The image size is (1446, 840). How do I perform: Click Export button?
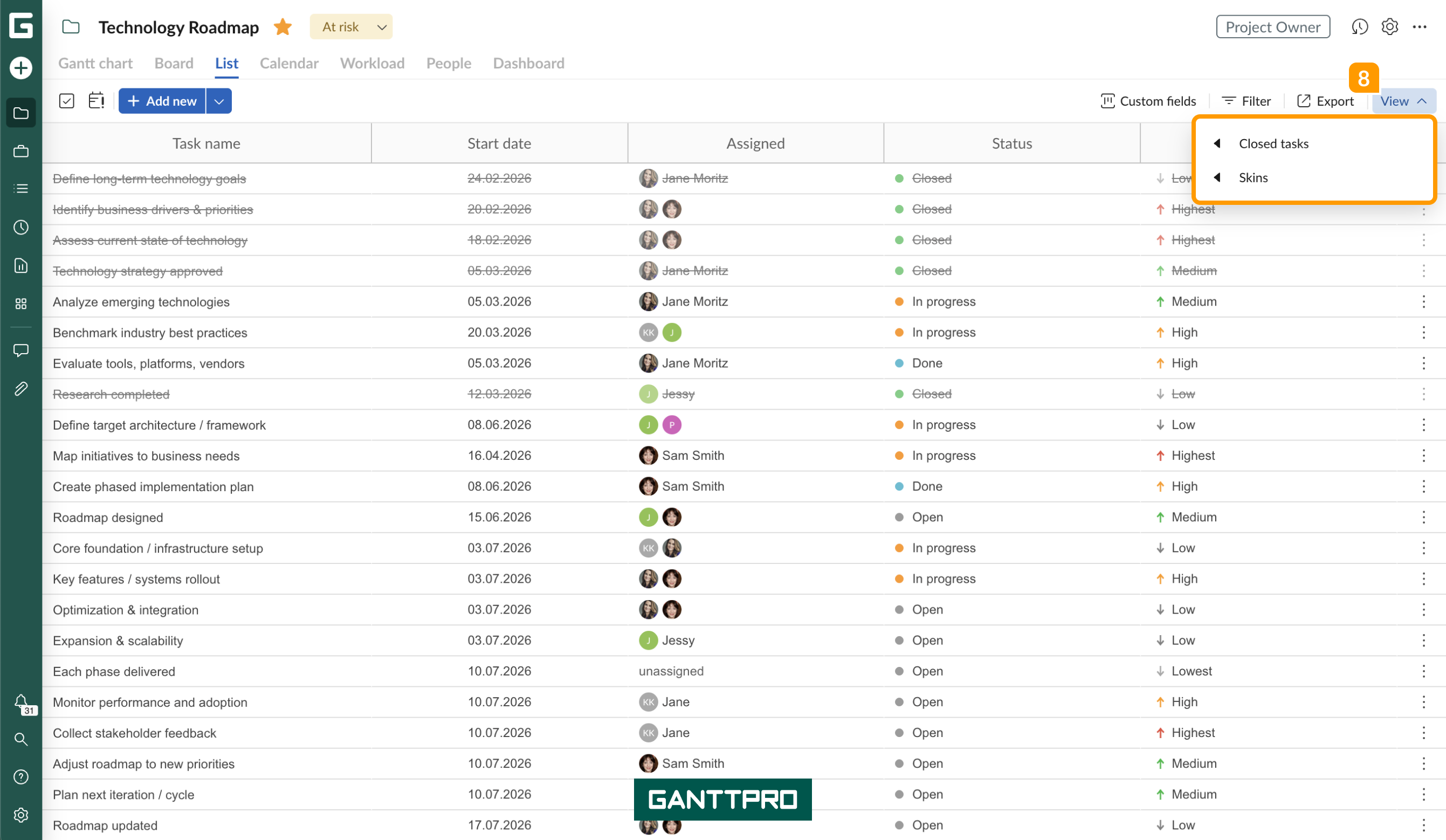1325,101
